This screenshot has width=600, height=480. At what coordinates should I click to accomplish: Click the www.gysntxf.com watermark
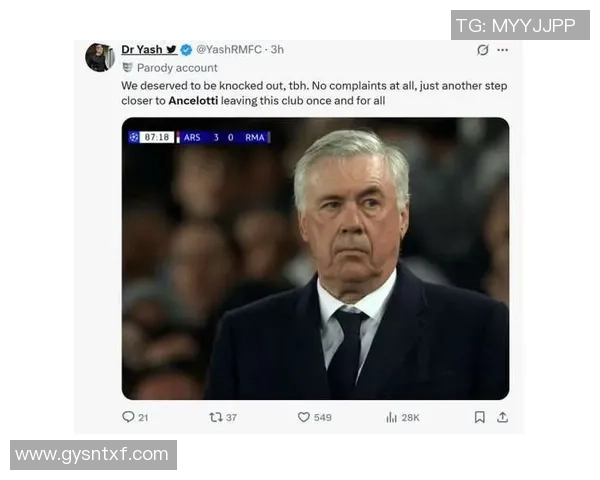tap(93, 454)
